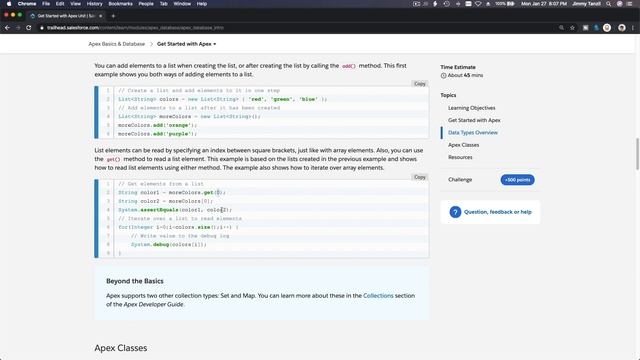Select the Get Started with Apex browser tab
The width and height of the screenshot is (640, 360).
65,16
